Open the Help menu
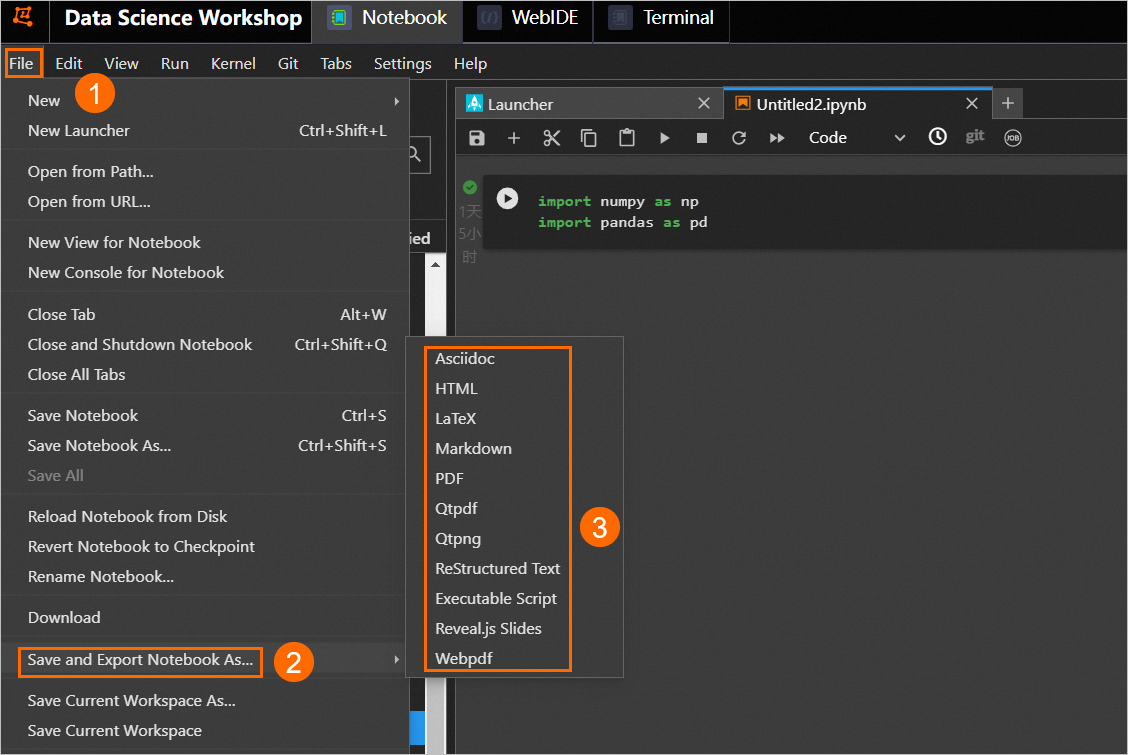The width and height of the screenshot is (1128, 755). [470, 64]
